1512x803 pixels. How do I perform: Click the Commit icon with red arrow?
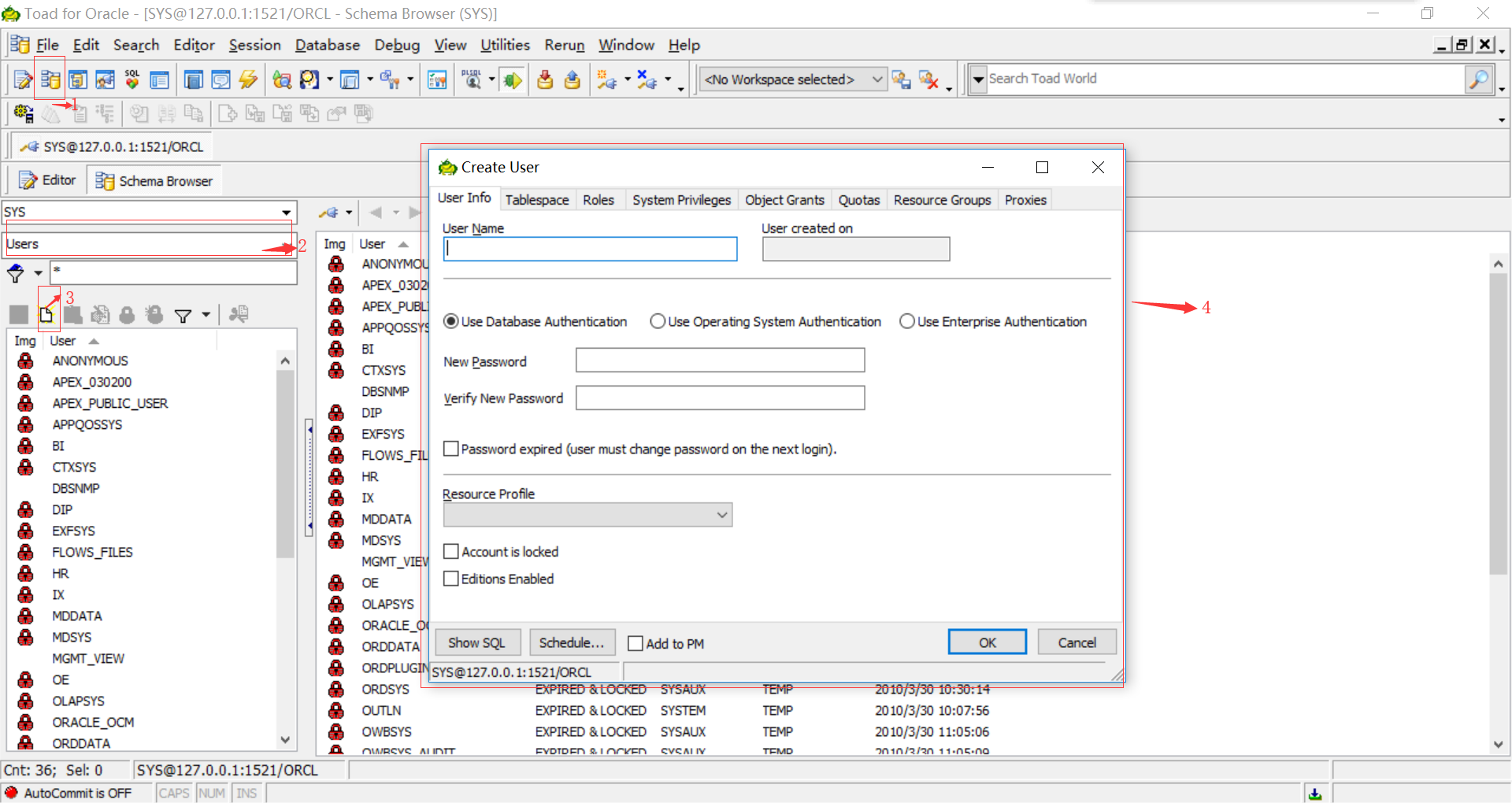coord(545,80)
